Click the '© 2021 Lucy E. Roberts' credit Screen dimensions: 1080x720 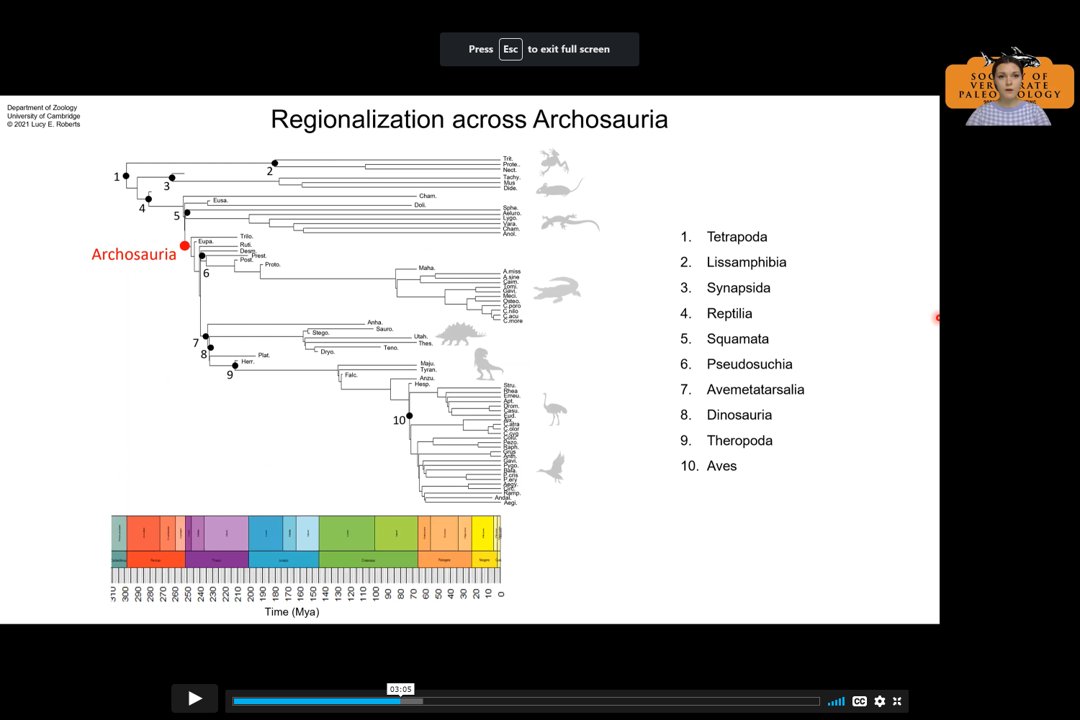pos(43,125)
